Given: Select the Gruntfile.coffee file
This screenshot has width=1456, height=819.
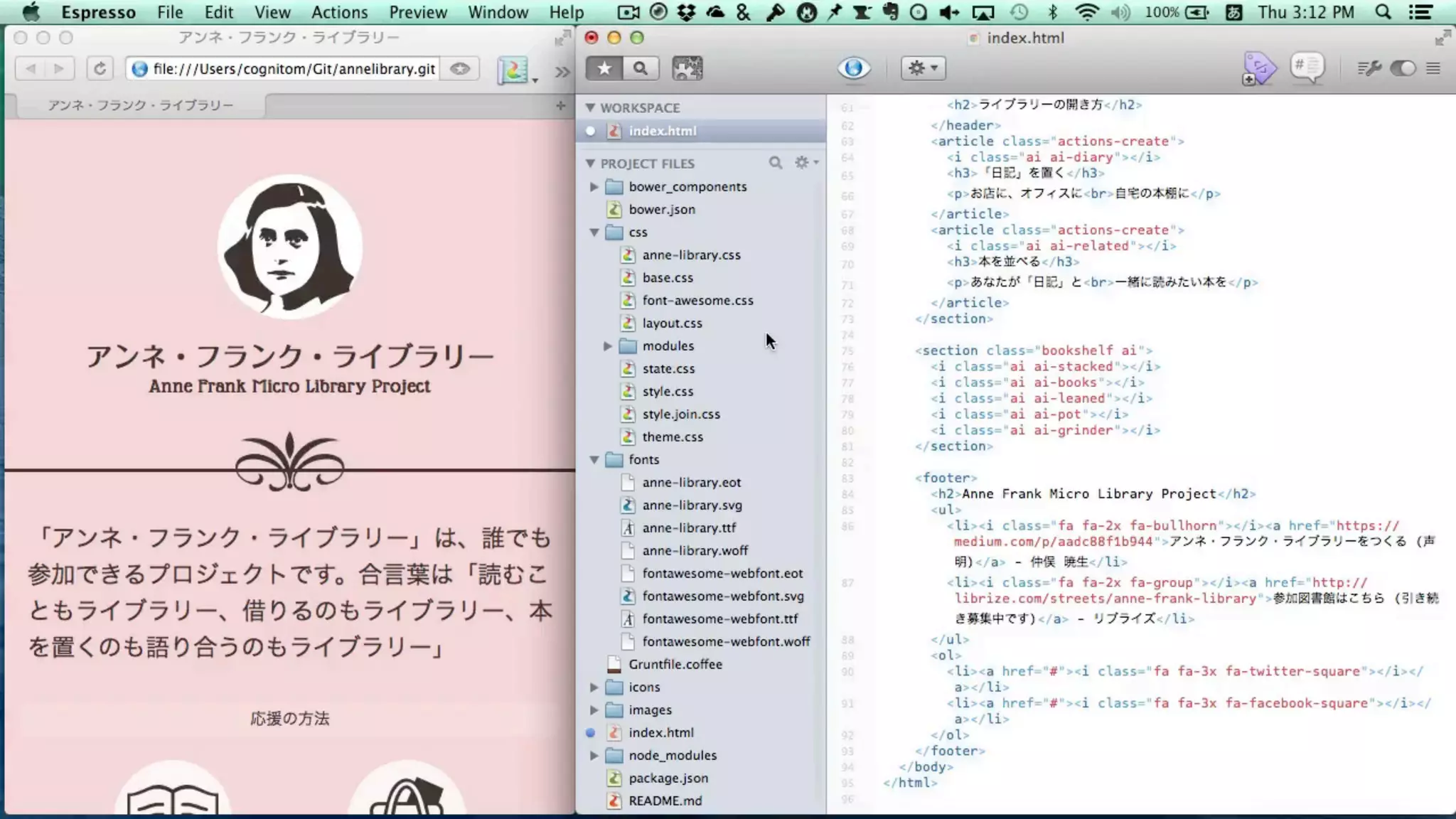Looking at the screenshot, I should 675,664.
